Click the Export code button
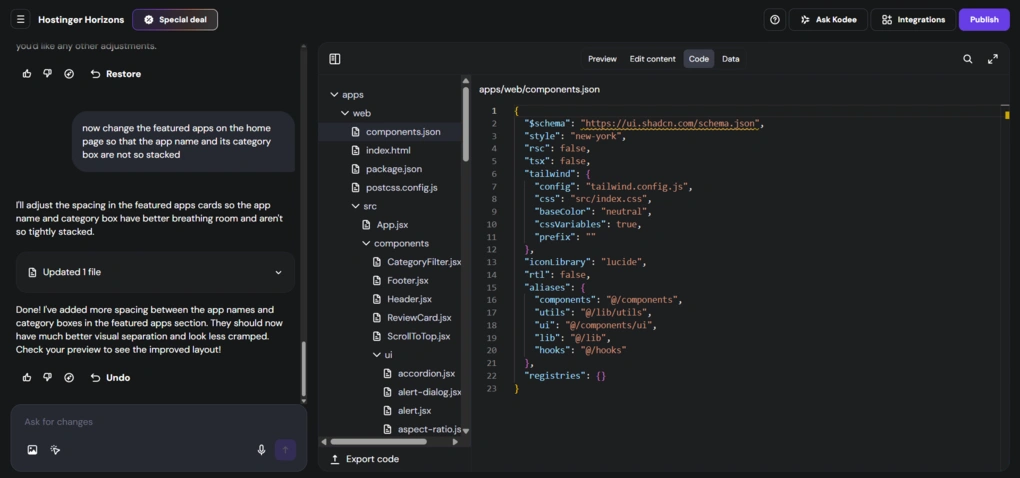 [x=364, y=459]
